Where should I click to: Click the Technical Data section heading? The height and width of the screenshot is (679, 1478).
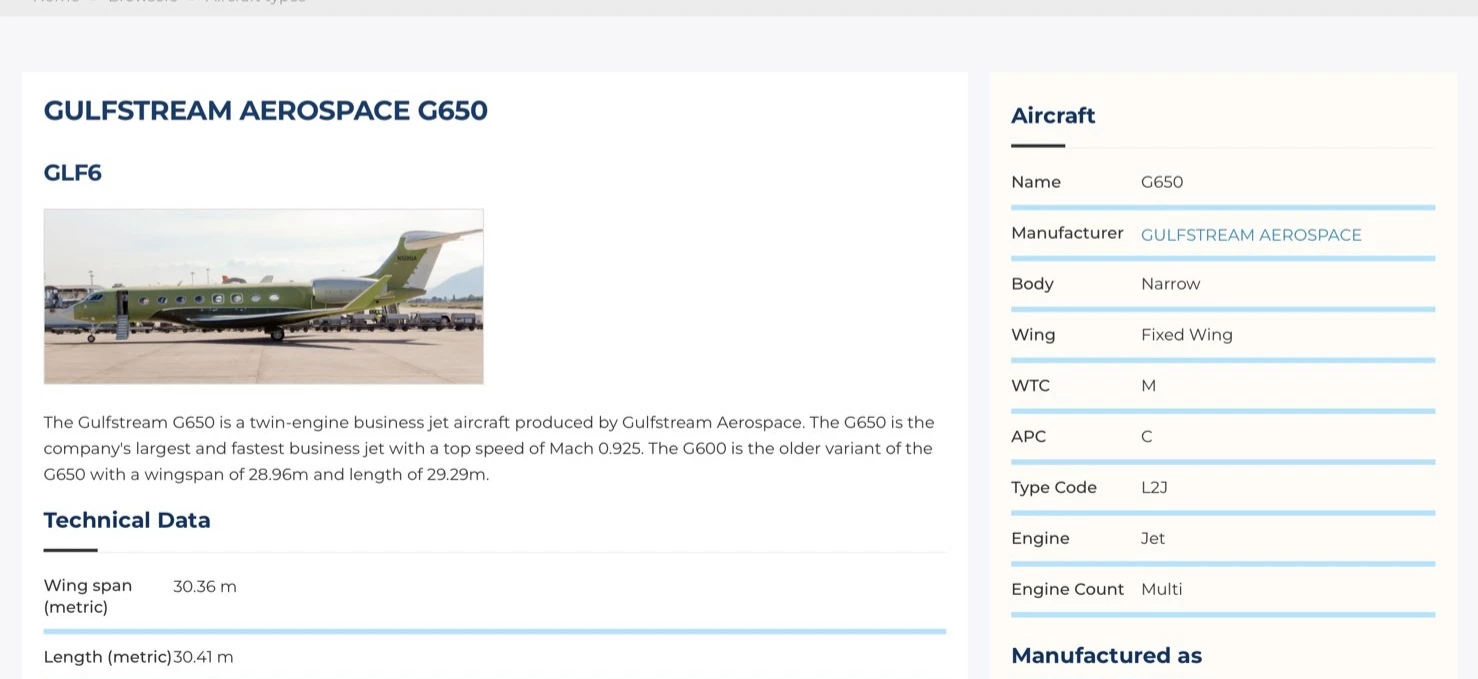127,520
